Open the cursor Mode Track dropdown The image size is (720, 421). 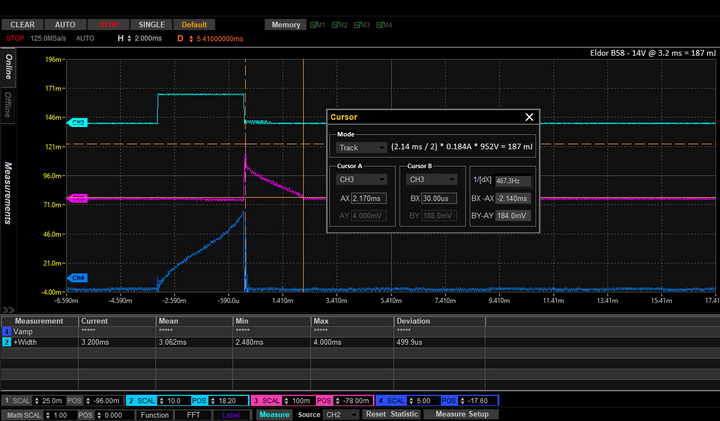360,147
